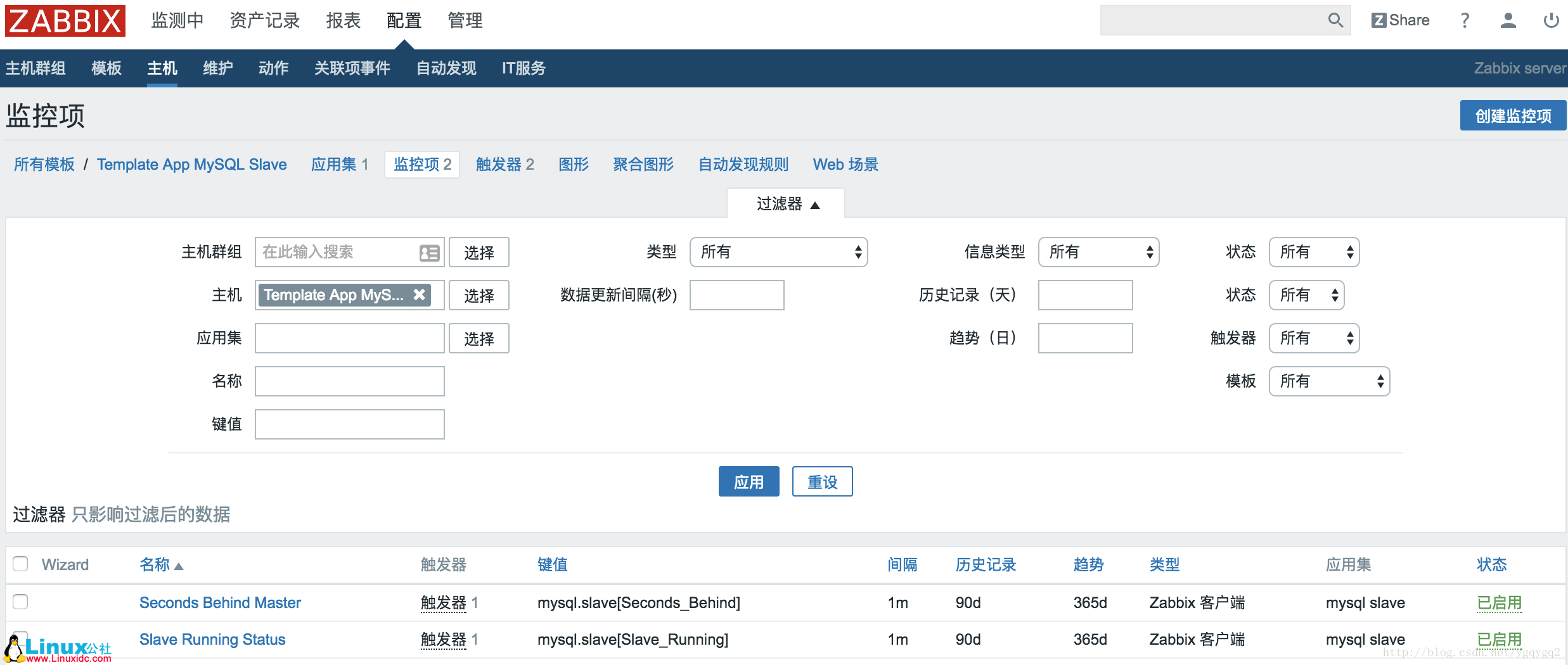Go to 模板 submenu
Screen dimensions: 1568x665
click(106, 68)
